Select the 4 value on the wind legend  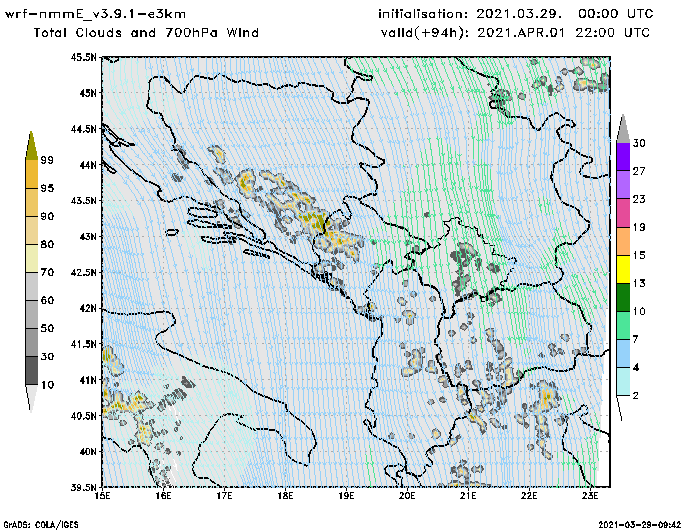(636, 367)
